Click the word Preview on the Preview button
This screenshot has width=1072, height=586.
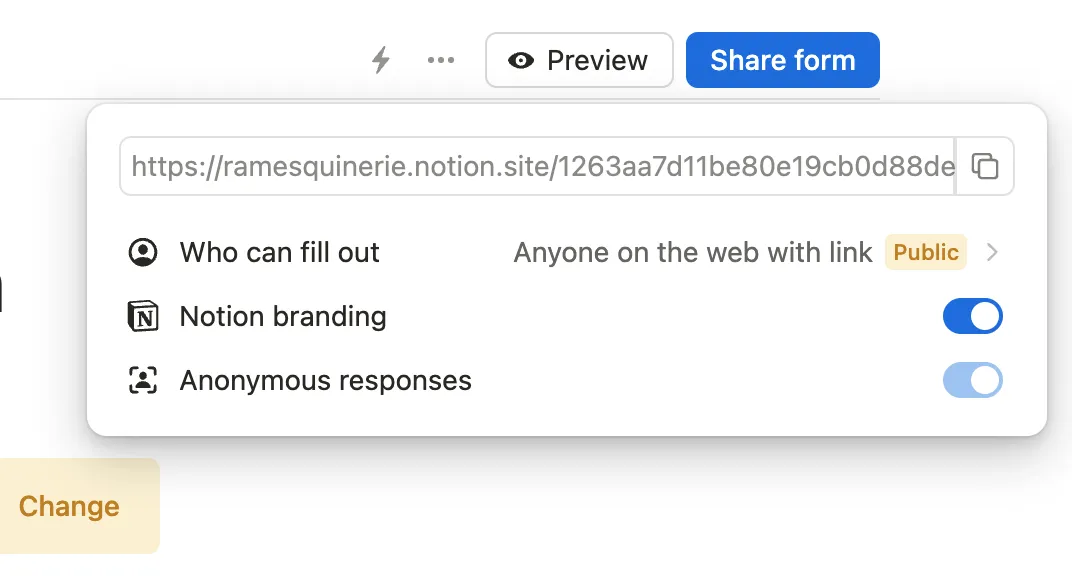[x=597, y=60]
